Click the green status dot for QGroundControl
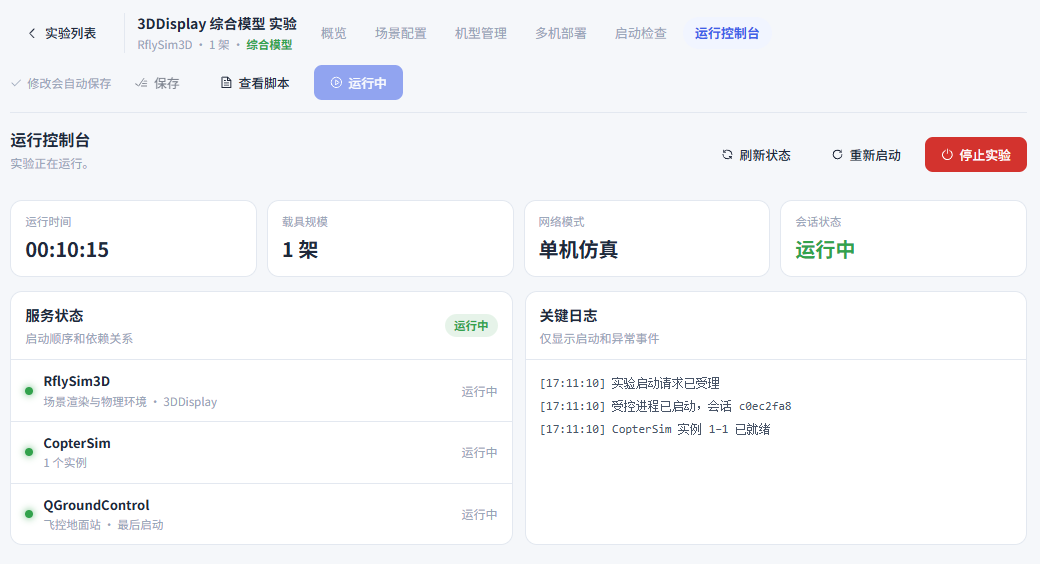The height and width of the screenshot is (564, 1040). point(29,514)
